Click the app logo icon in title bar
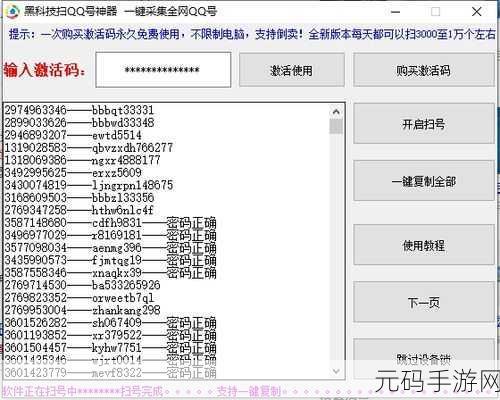500x400 pixels. pyautogui.click(x=13, y=11)
